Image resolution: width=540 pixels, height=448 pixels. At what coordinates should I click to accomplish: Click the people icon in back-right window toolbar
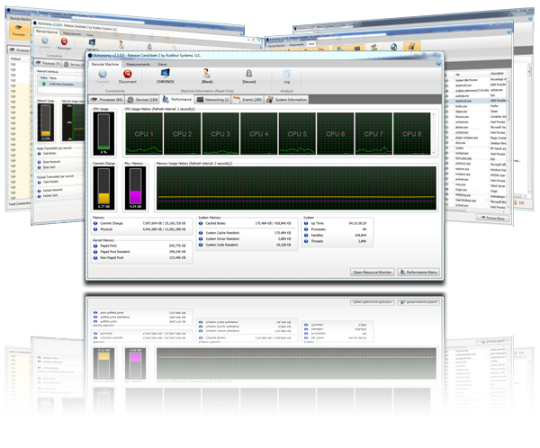[374, 48]
